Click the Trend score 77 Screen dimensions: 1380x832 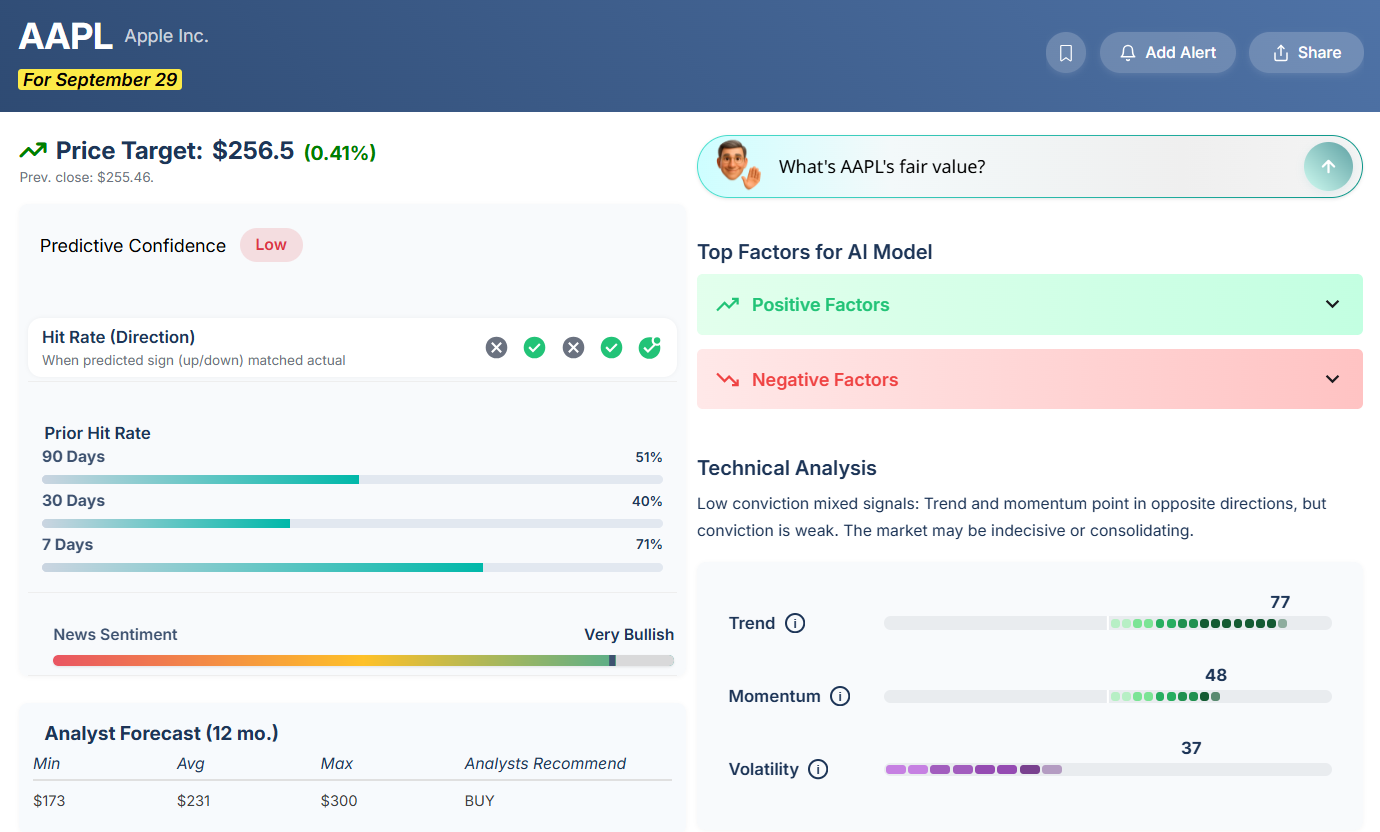point(1280,602)
